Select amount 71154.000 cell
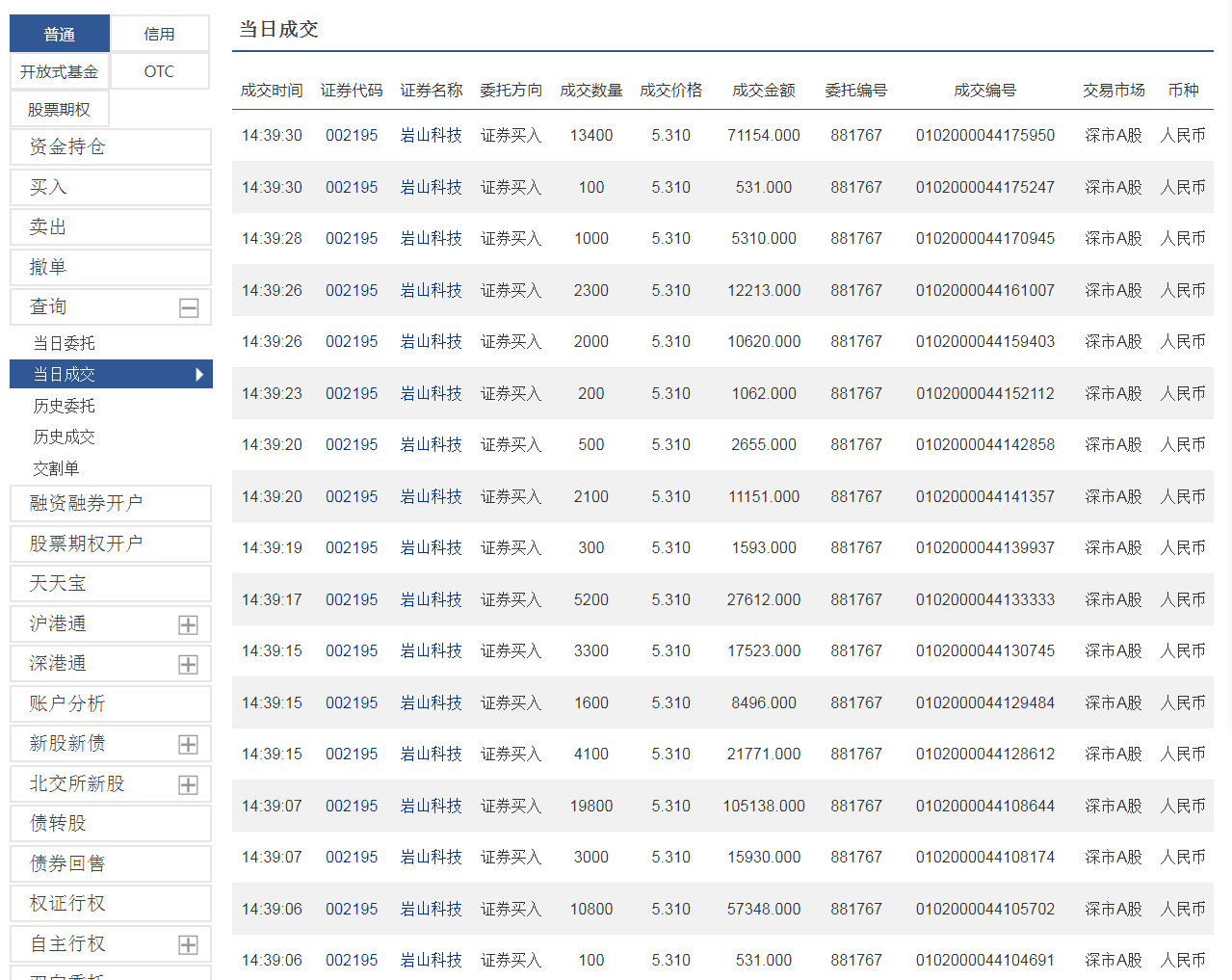This screenshot has height=980, width=1232. (x=764, y=135)
